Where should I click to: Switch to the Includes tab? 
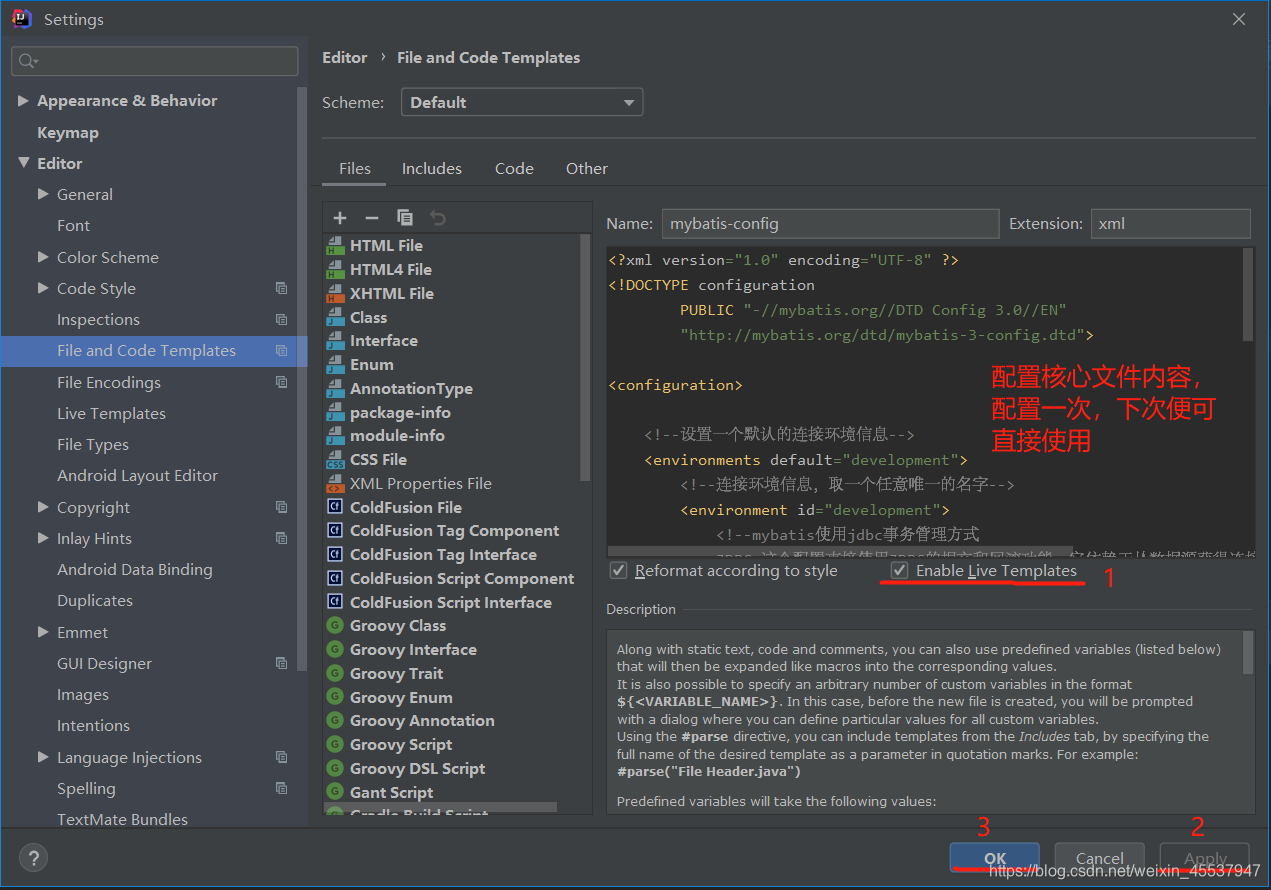pyautogui.click(x=432, y=168)
